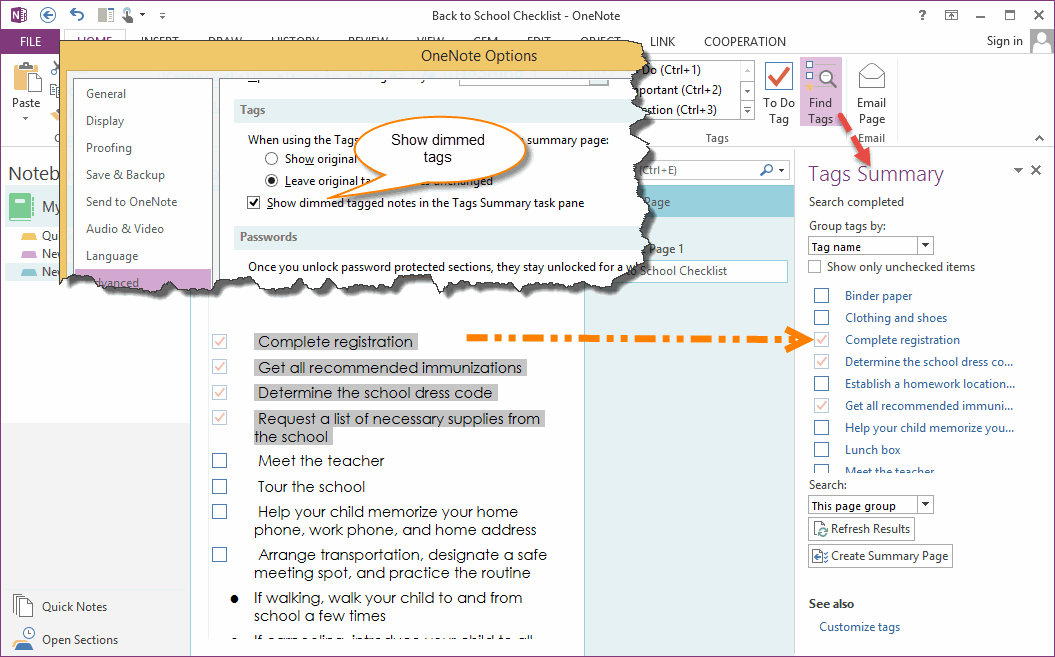The height and width of the screenshot is (657, 1055).
Task: Select Send to OneNote options category
Action: (131, 201)
